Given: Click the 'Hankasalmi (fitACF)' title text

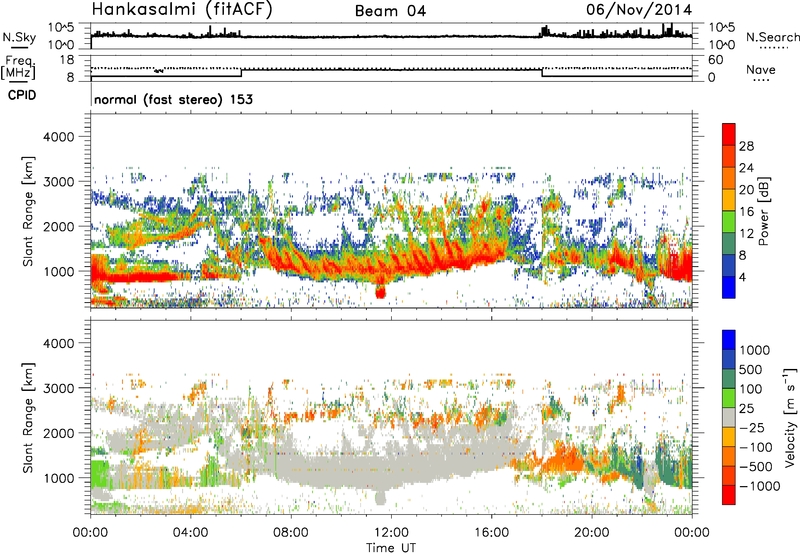Looking at the screenshot, I should pyautogui.click(x=182, y=10).
